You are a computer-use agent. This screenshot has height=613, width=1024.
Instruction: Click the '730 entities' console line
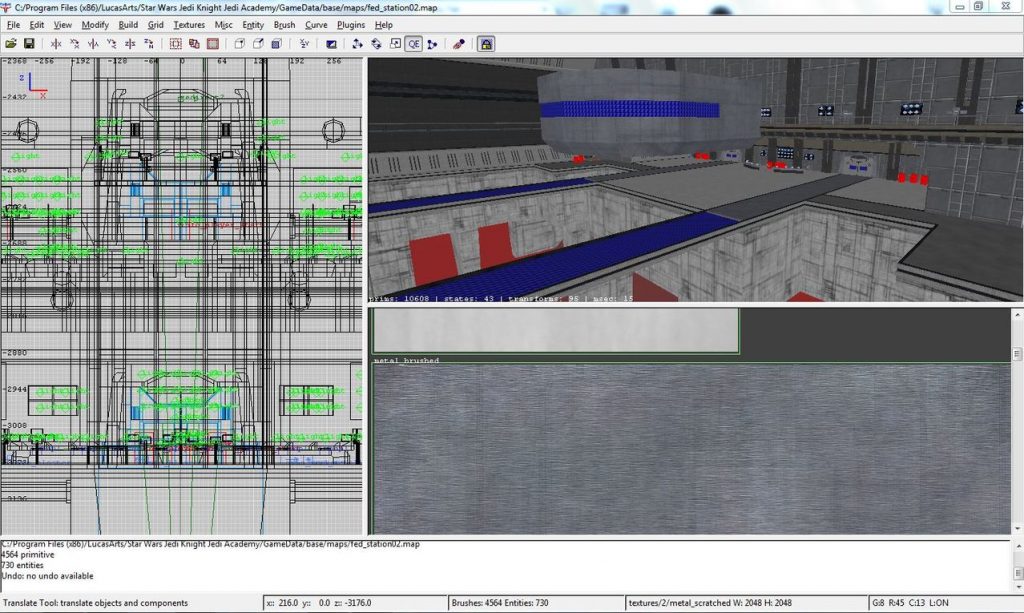click(23, 565)
